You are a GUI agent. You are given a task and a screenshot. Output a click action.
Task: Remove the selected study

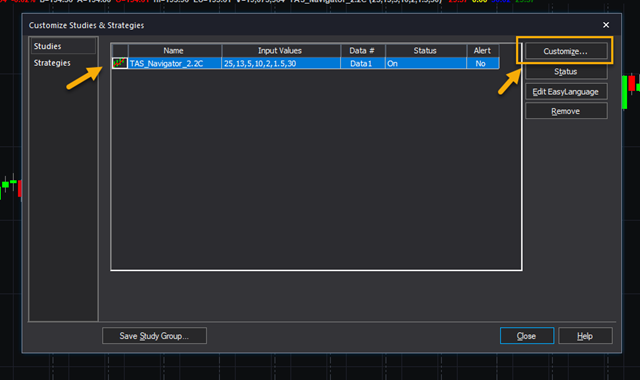pyautogui.click(x=566, y=111)
